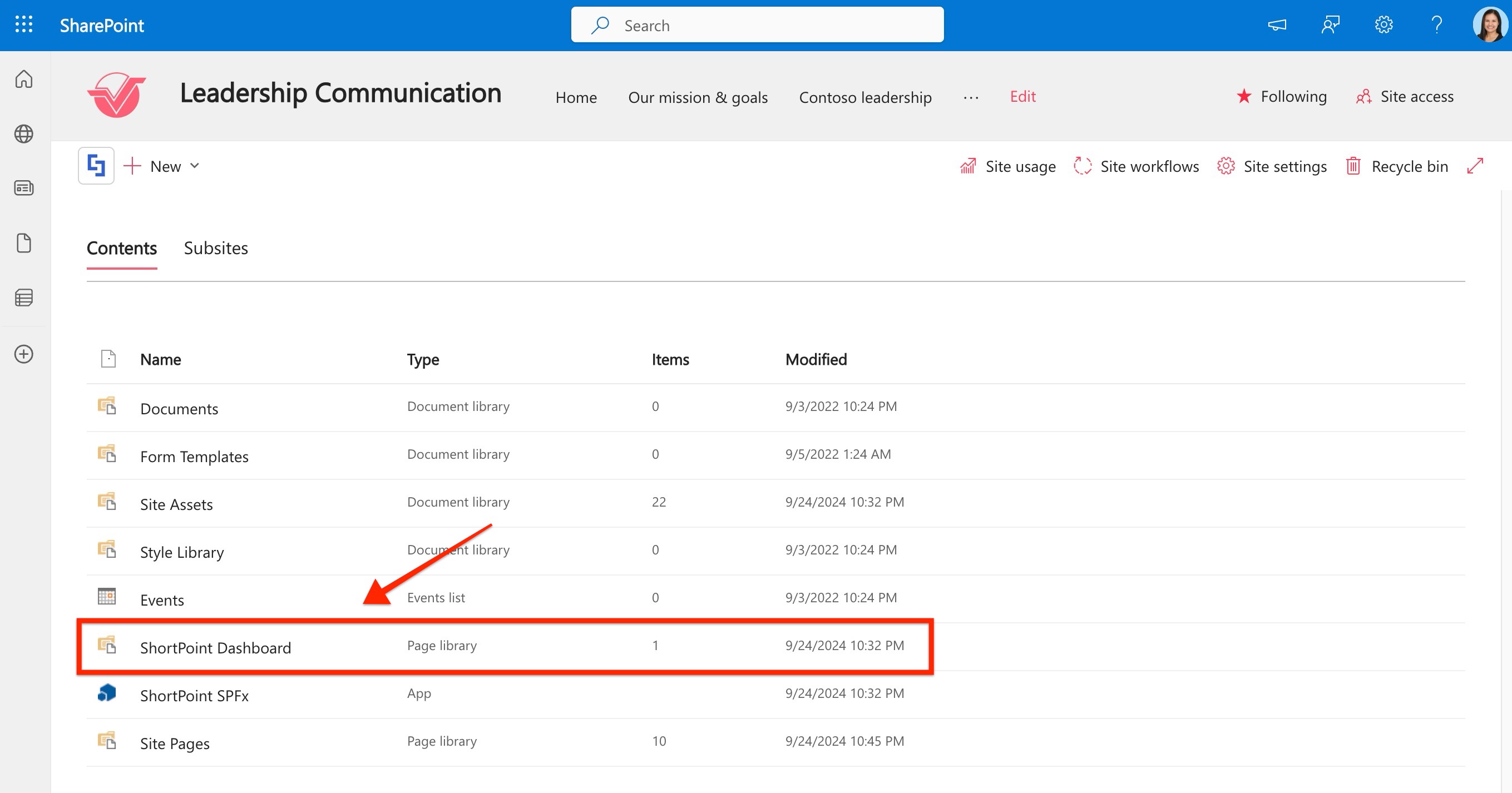
Task: Switch to the Subsites tab
Action: point(216,248)
